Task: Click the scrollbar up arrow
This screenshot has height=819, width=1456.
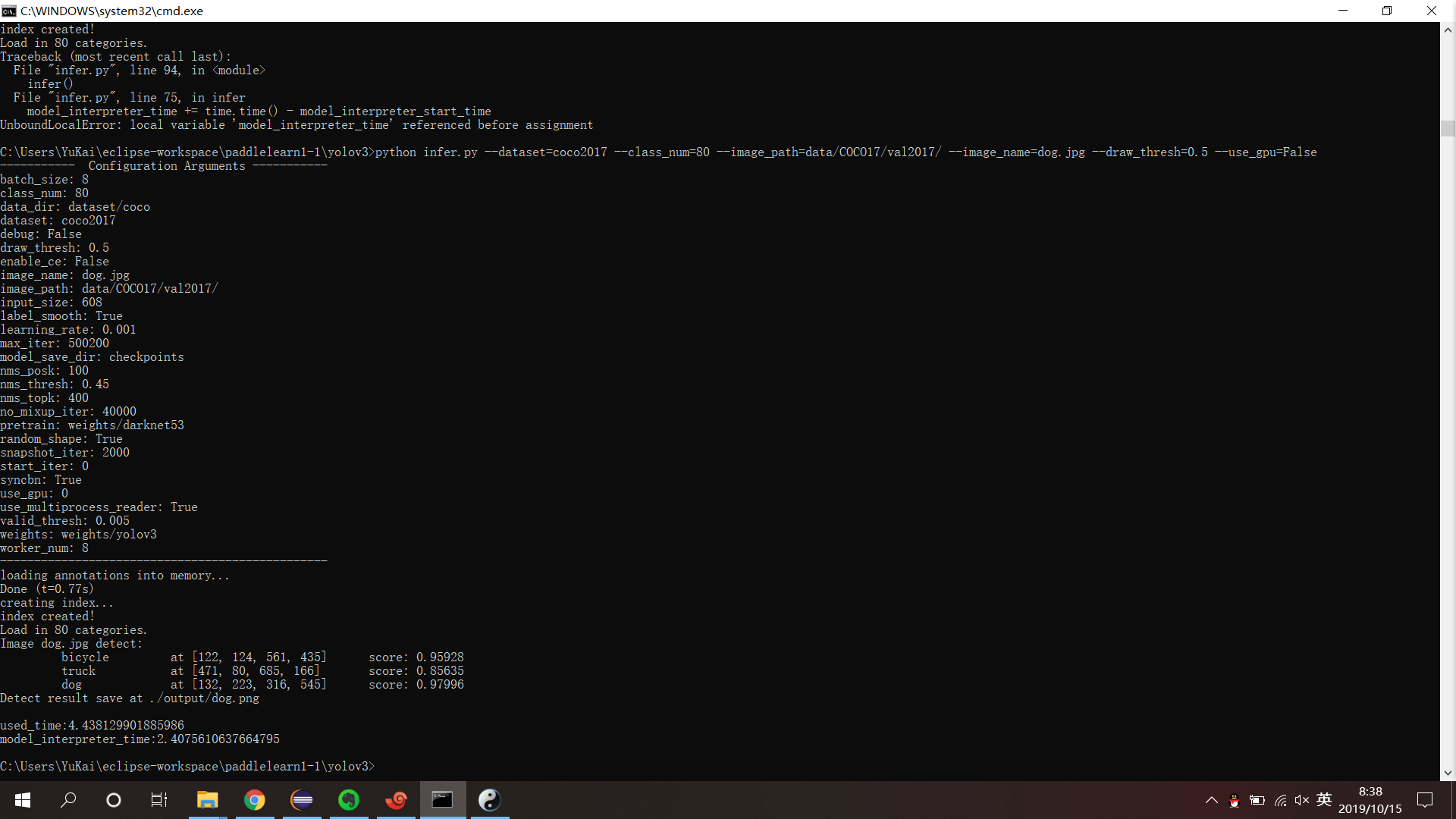Action: pos(1448,30)
